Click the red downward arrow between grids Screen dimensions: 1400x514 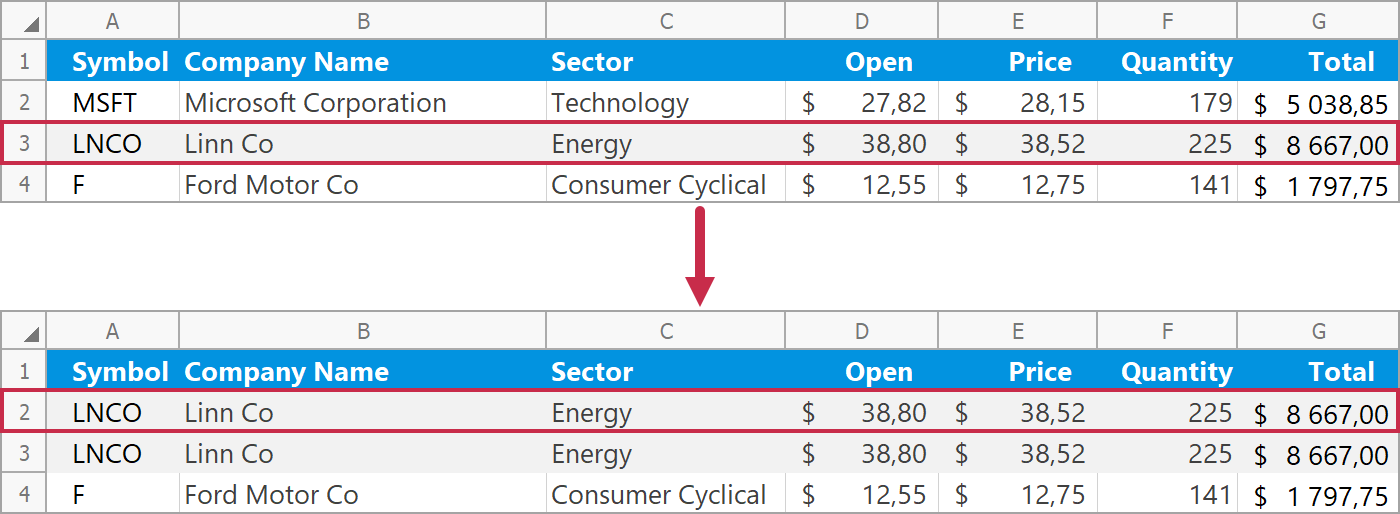[x=700, y=257]
